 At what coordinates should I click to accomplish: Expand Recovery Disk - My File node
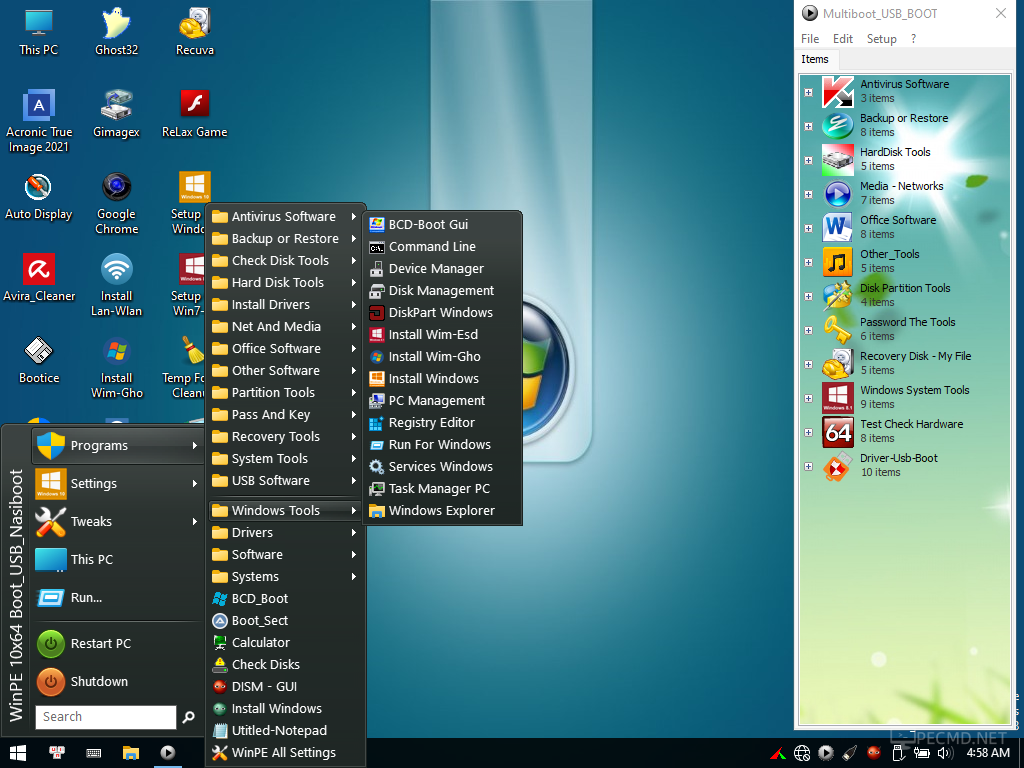coord(808,364)
